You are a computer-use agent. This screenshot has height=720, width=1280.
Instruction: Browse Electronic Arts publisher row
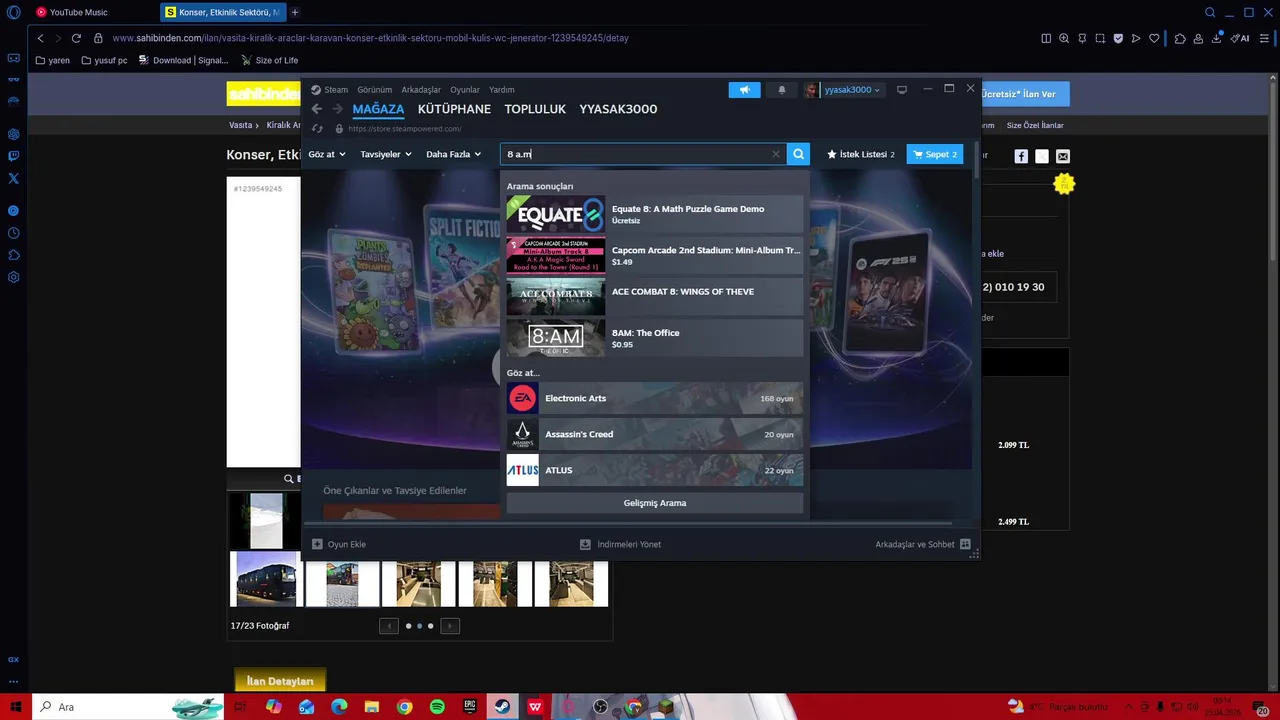click(x=655, y=398)
